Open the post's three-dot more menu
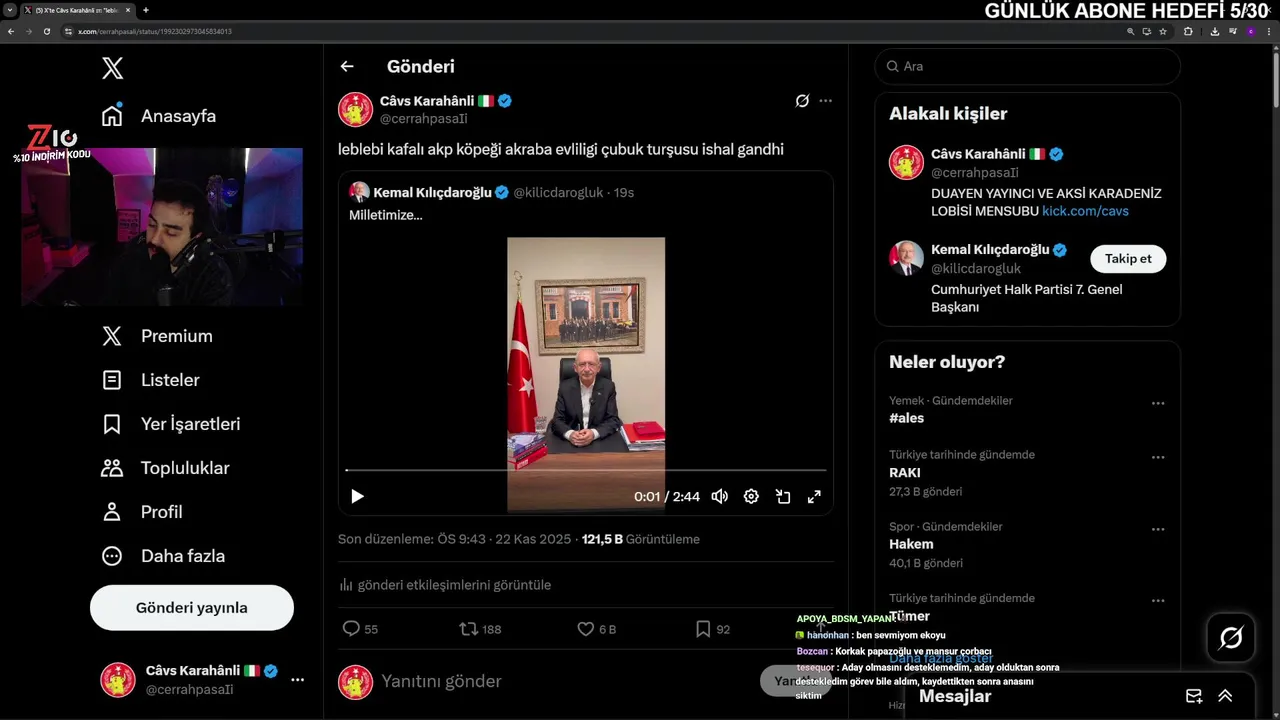 tap(825, 101)
